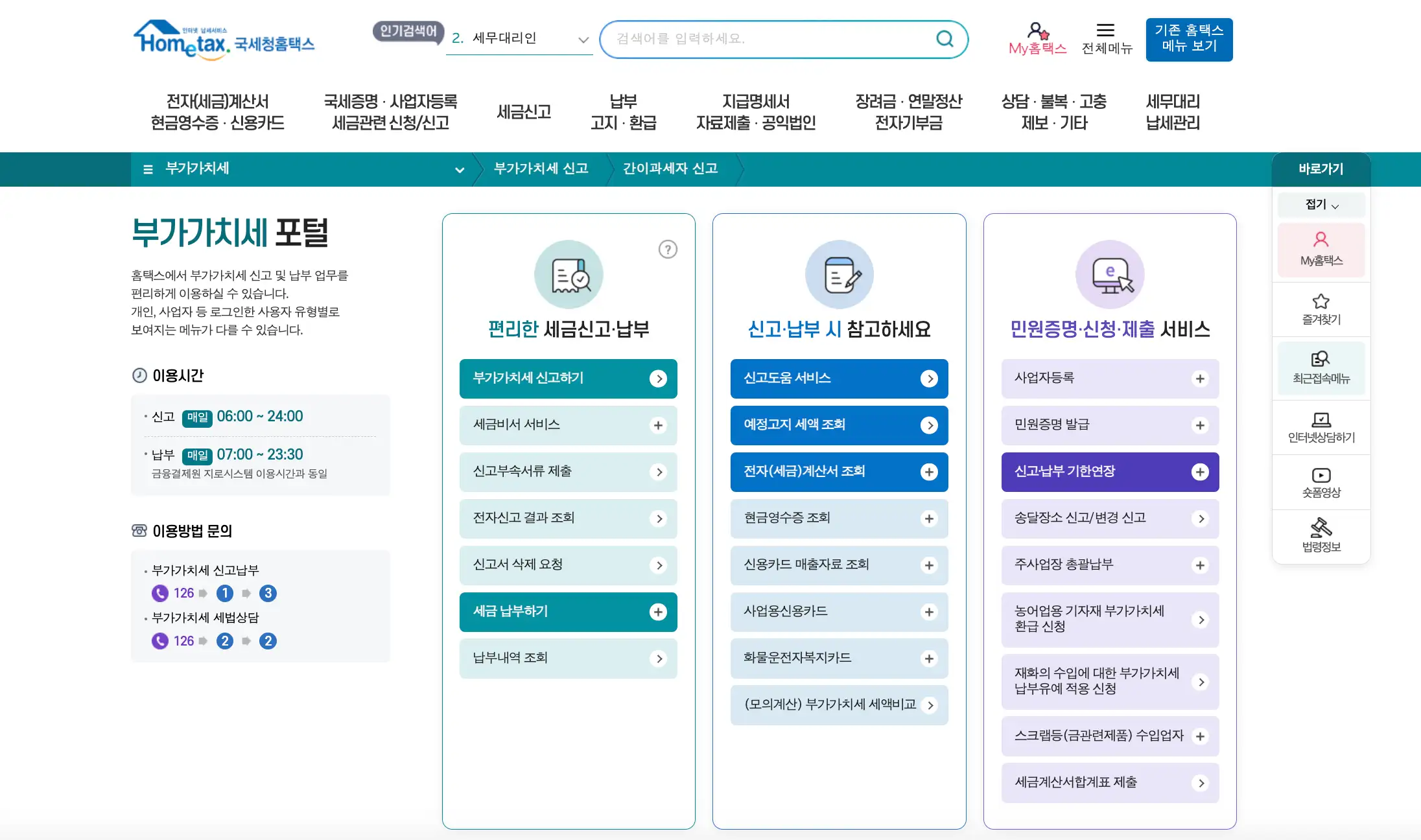Expand 사업용신용카드 plus
1421x840 pixels.
pyautogui.click(x=929, y=612)
